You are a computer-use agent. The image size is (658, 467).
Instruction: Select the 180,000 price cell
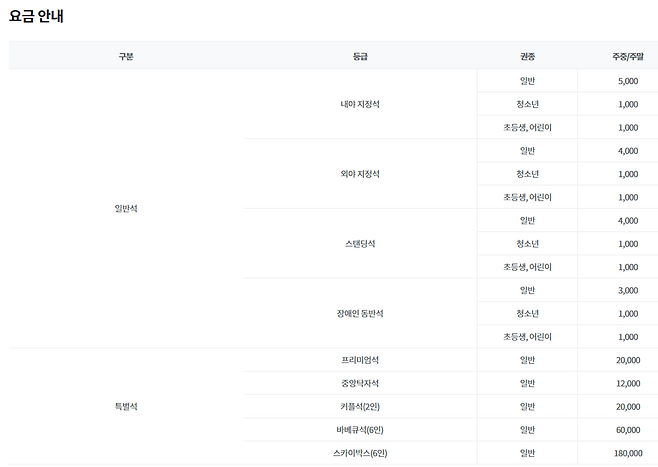pyautogui.click(x=628, y=453)
